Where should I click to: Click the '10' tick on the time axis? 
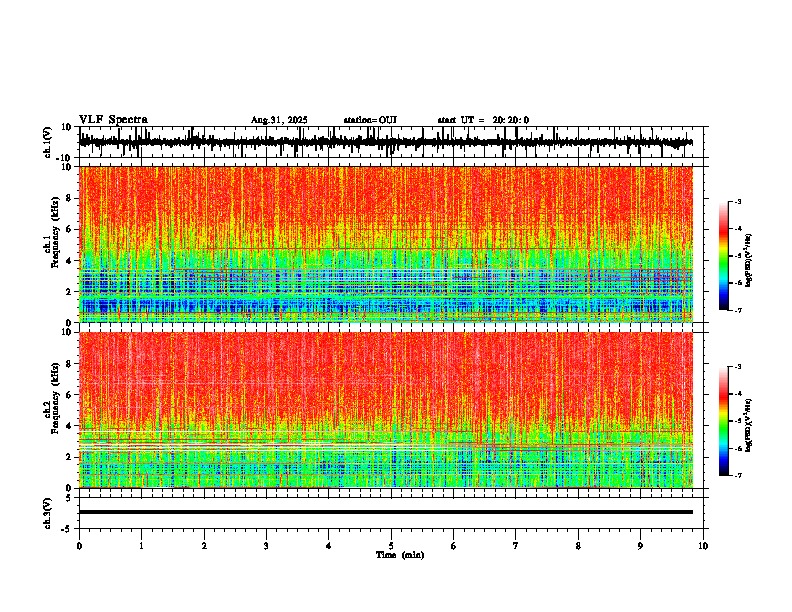[x=703, y=546]
